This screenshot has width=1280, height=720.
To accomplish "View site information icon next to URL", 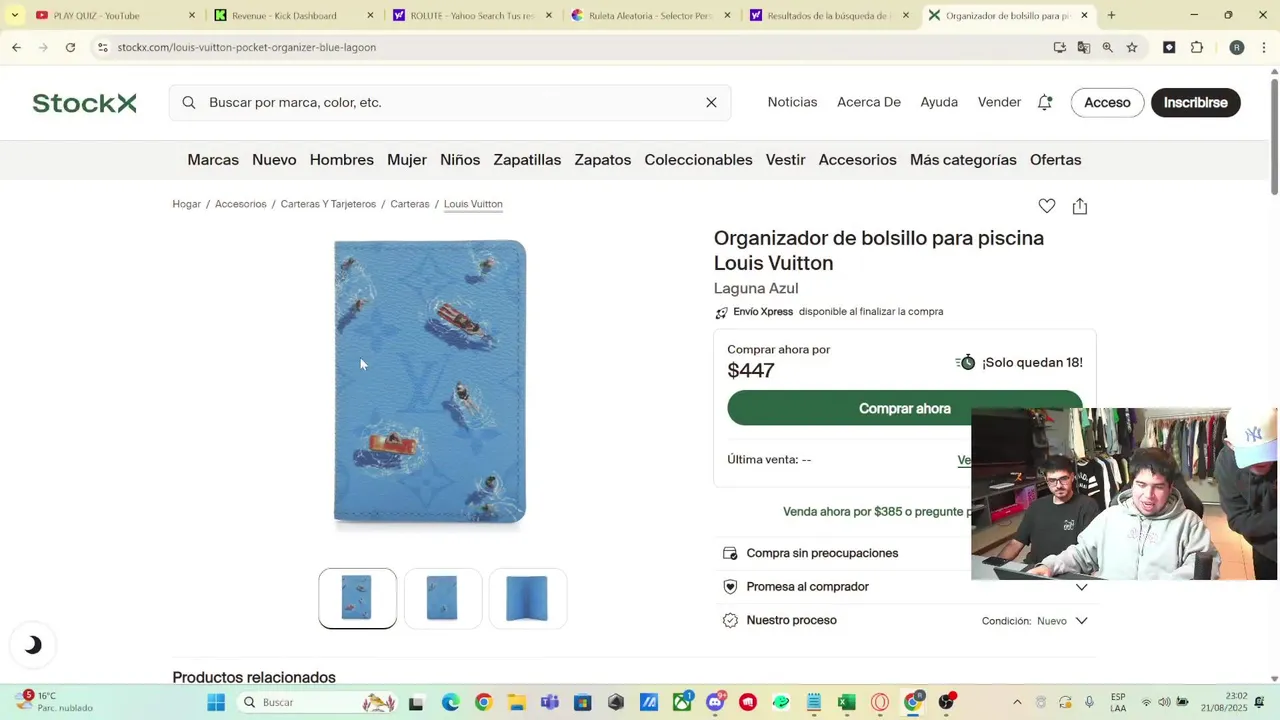I will click(x=102, y=47).
